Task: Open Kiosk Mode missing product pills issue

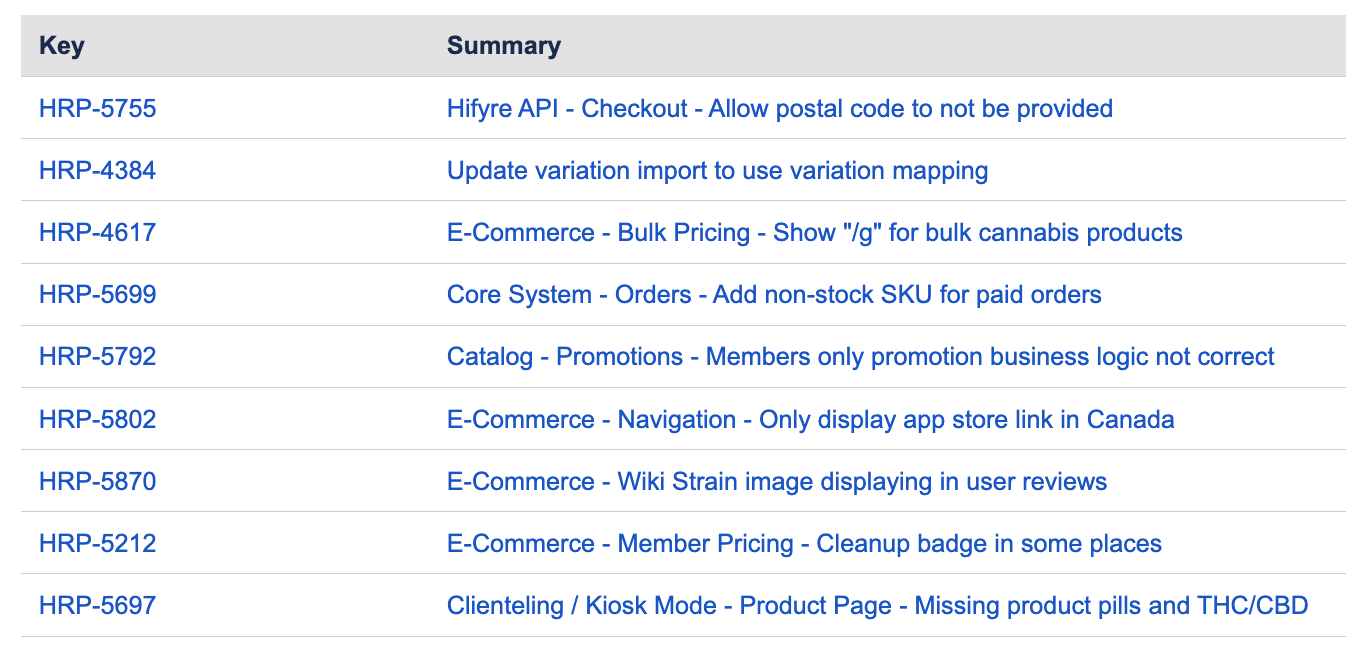Action: 877,605
